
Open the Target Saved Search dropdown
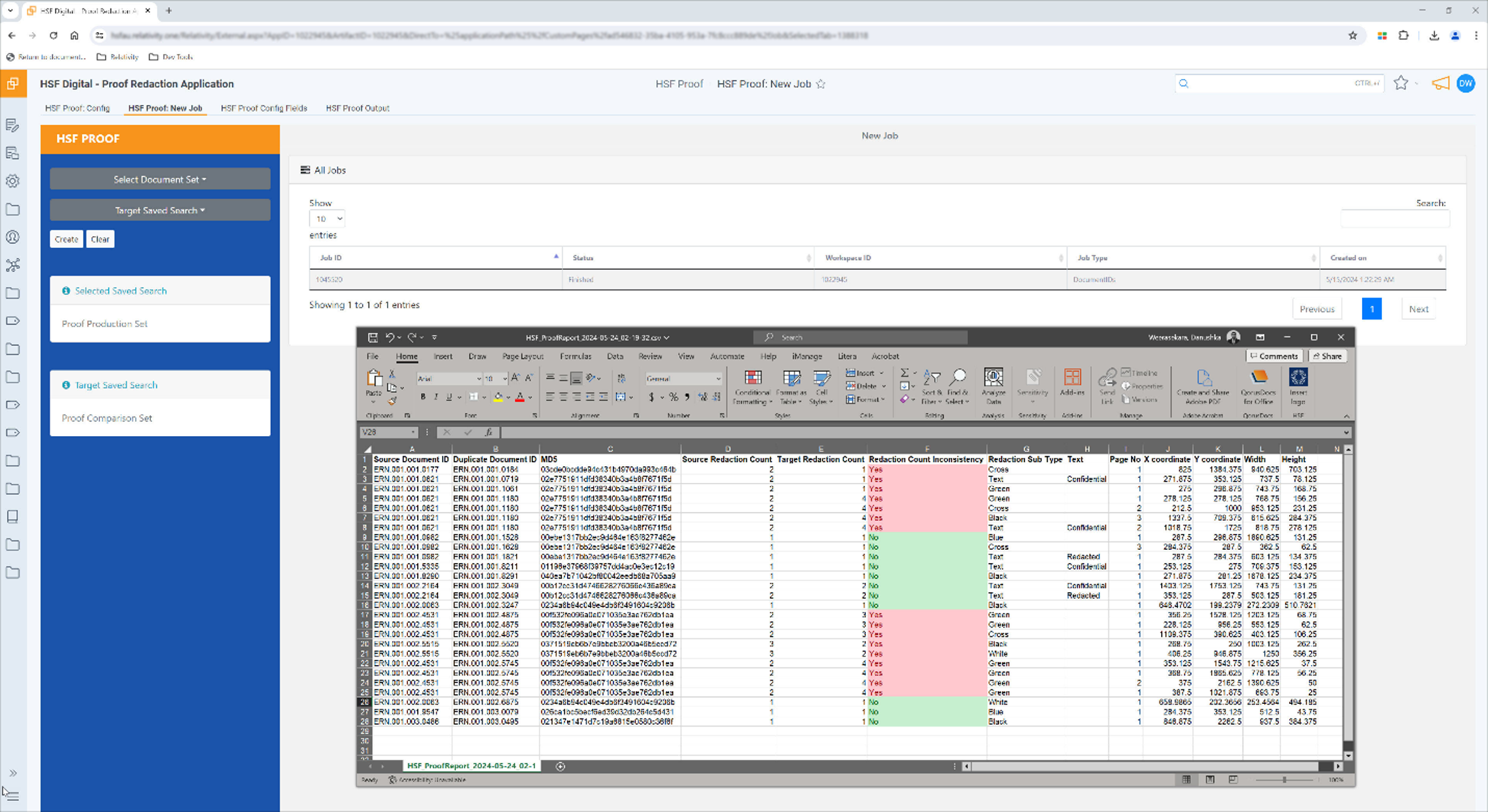160,211
